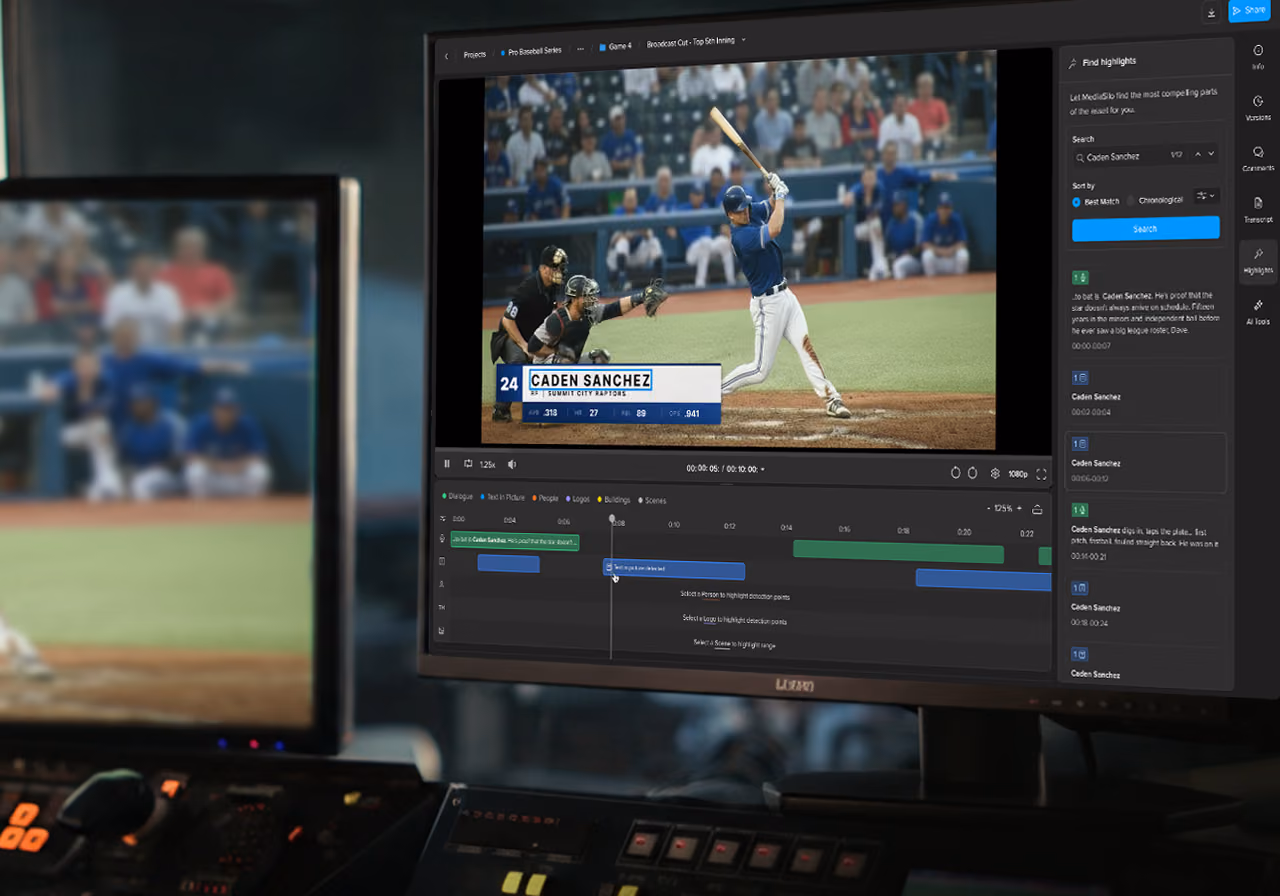This screenshot has width=1280, height=896.
Task: Click the blue Search button
Action: (x=1145, y=229)
